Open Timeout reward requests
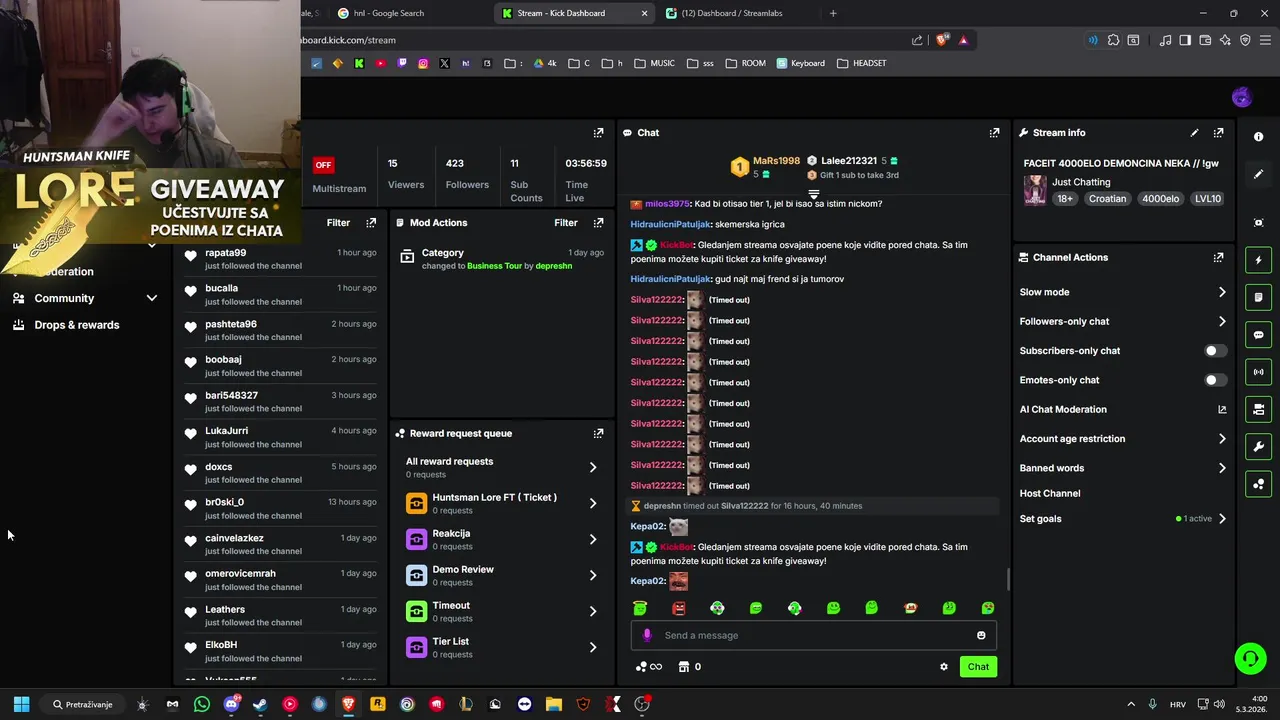This screenshot has width=1280, height=720. [501, 611]
